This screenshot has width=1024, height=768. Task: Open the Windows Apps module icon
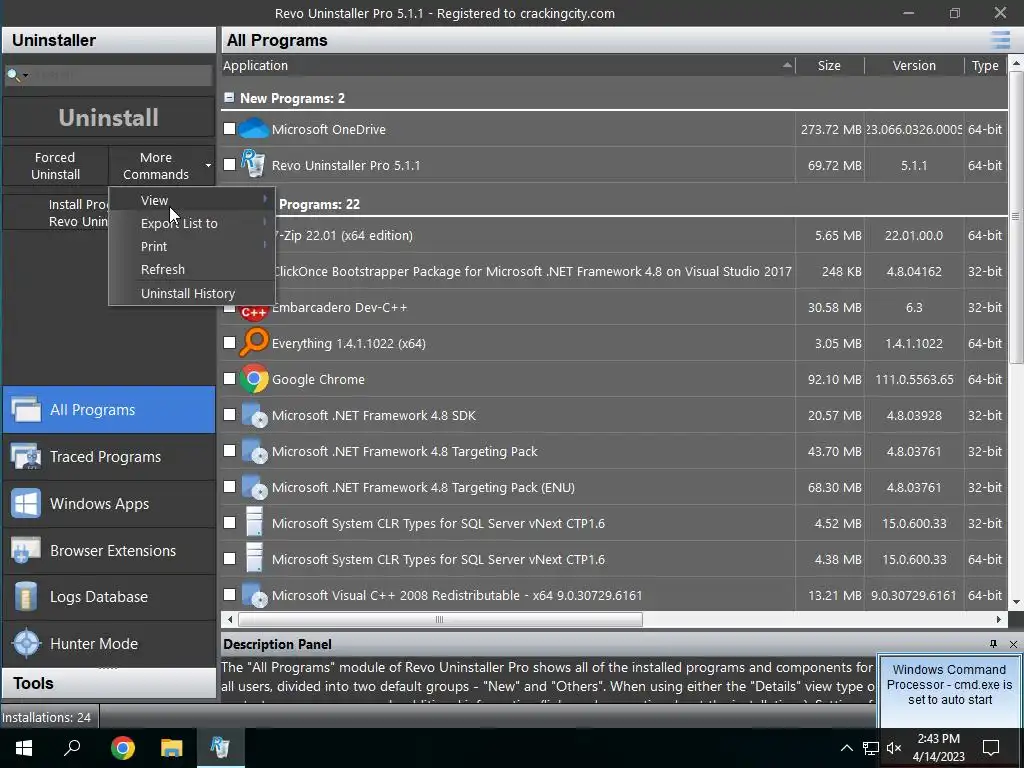click(x=26, y=504)
